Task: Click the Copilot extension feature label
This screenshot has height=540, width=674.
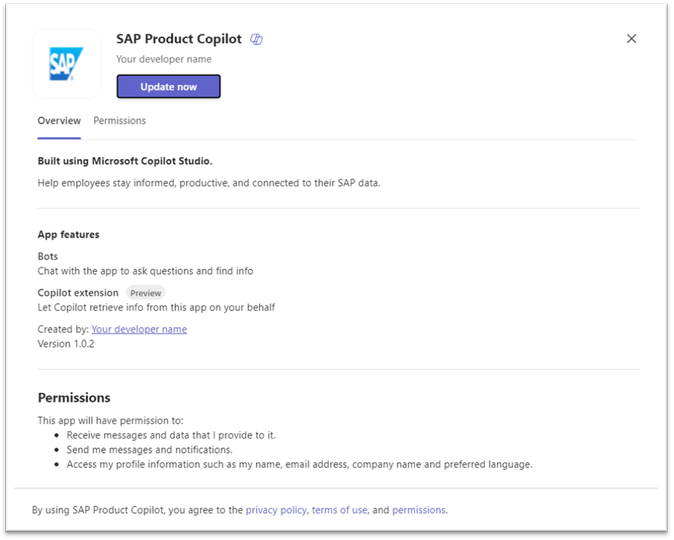Action: (78, 293)
